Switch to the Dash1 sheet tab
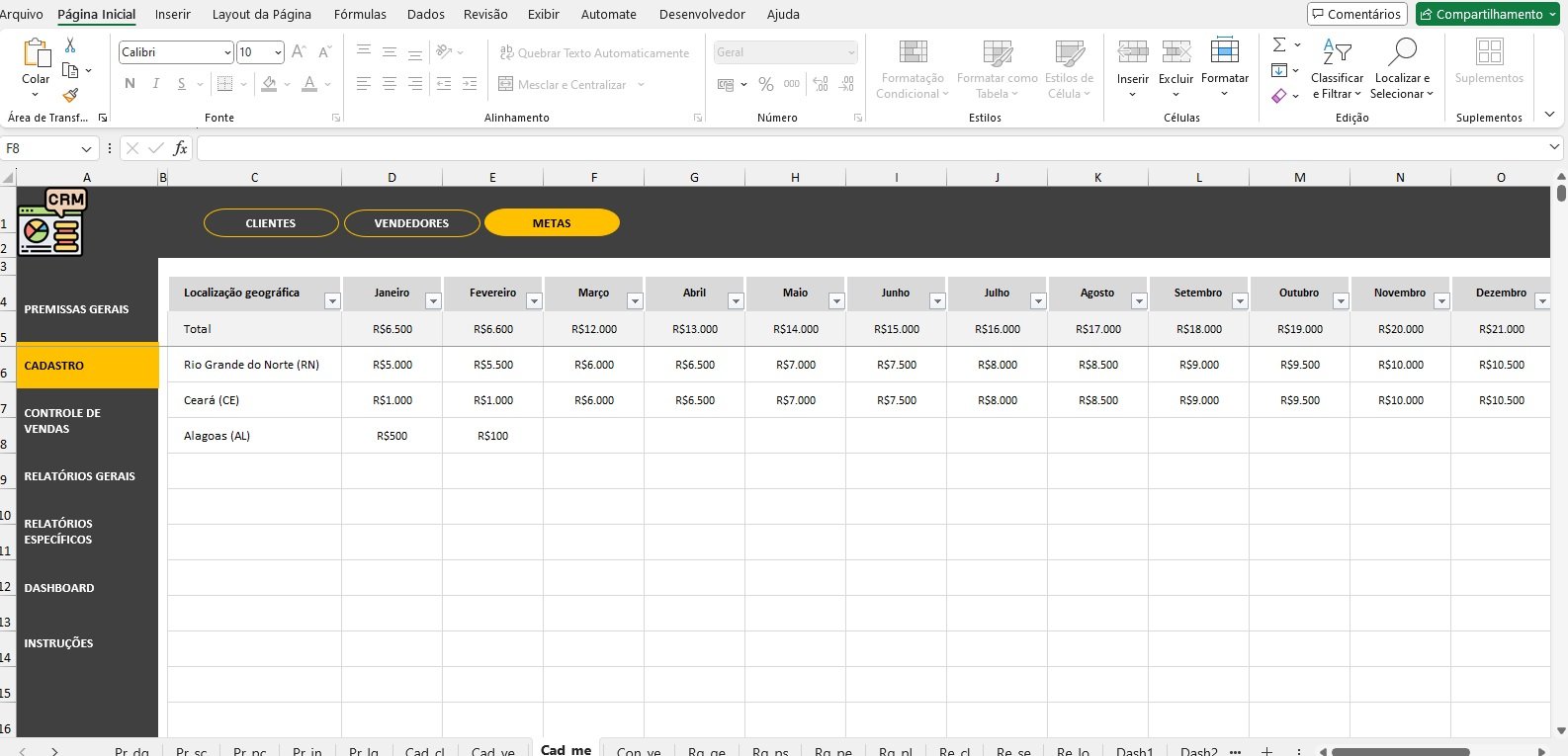 click(x=1134, y=751)
